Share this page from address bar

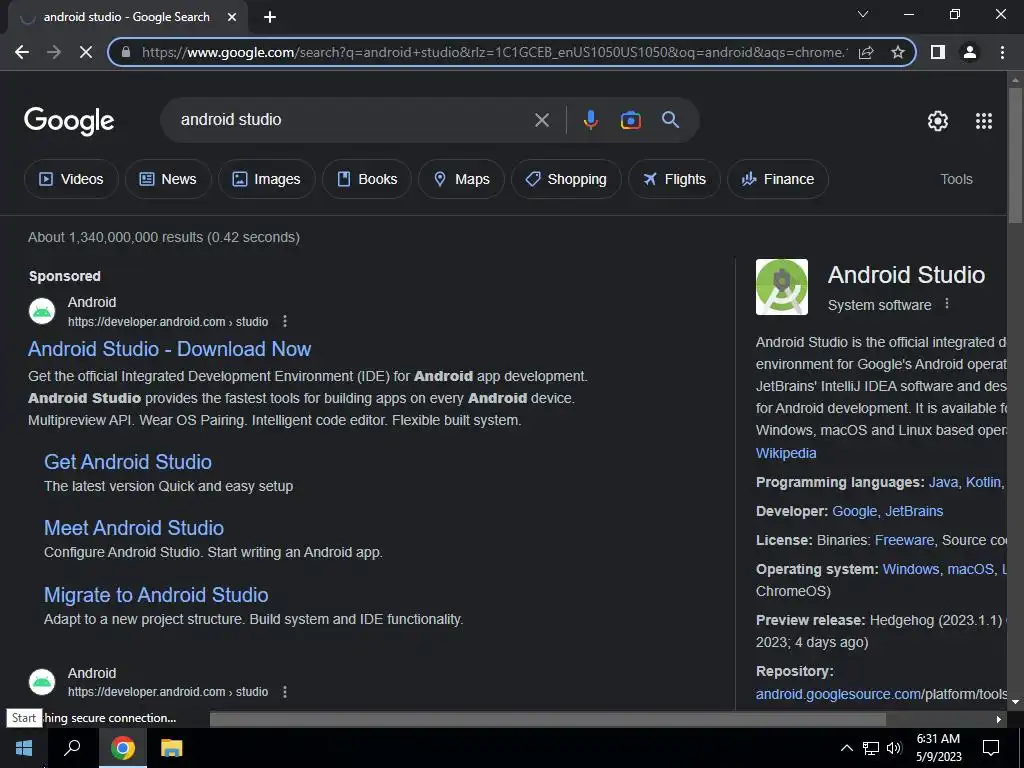click(x=866, y=52)
